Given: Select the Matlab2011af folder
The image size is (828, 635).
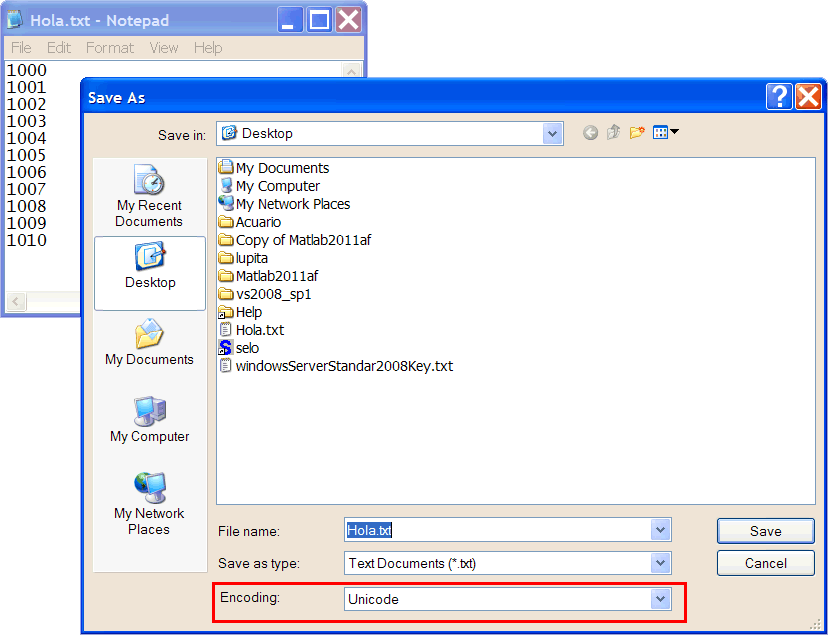Looking at the screenshot, I should 268,276.
